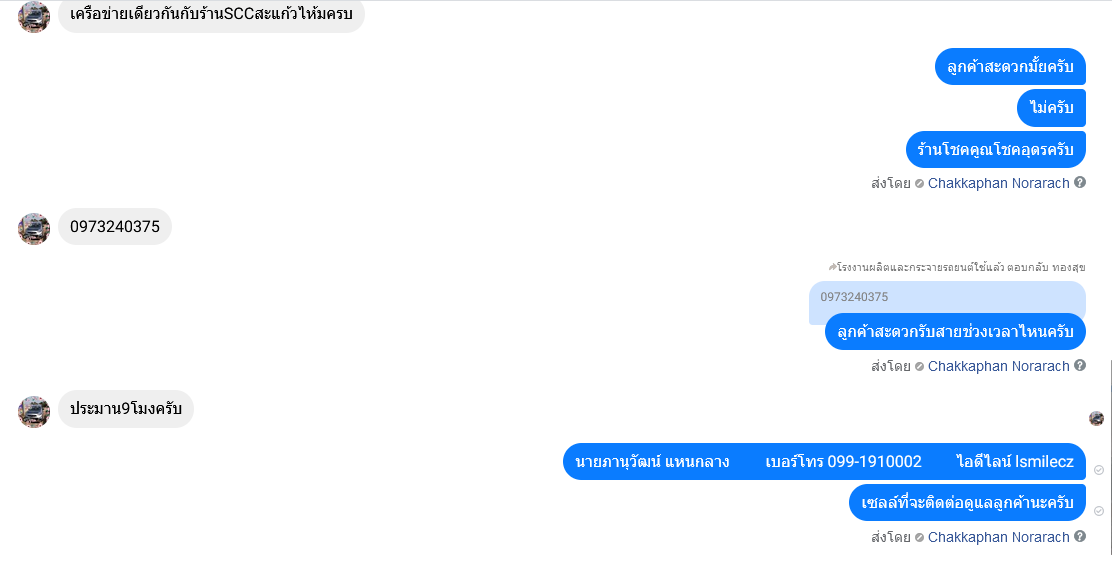The height and width of the screenshot is (577, 1112).
Task: Open Chakkaphan Norarach link under ลูกค้าสะดวกรับสาย message
Action: coord(999,366)
